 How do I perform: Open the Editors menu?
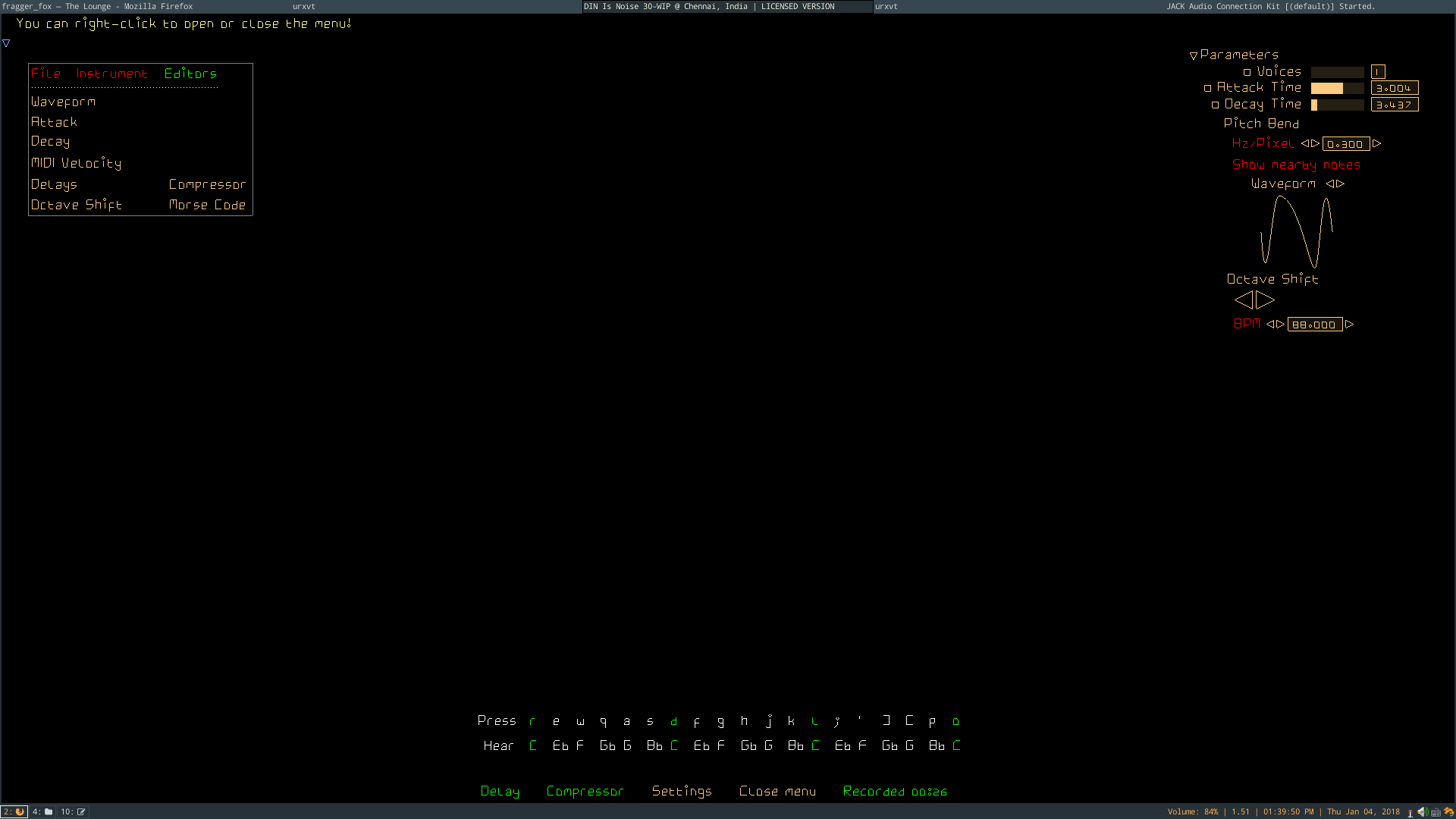click(190, 74)
